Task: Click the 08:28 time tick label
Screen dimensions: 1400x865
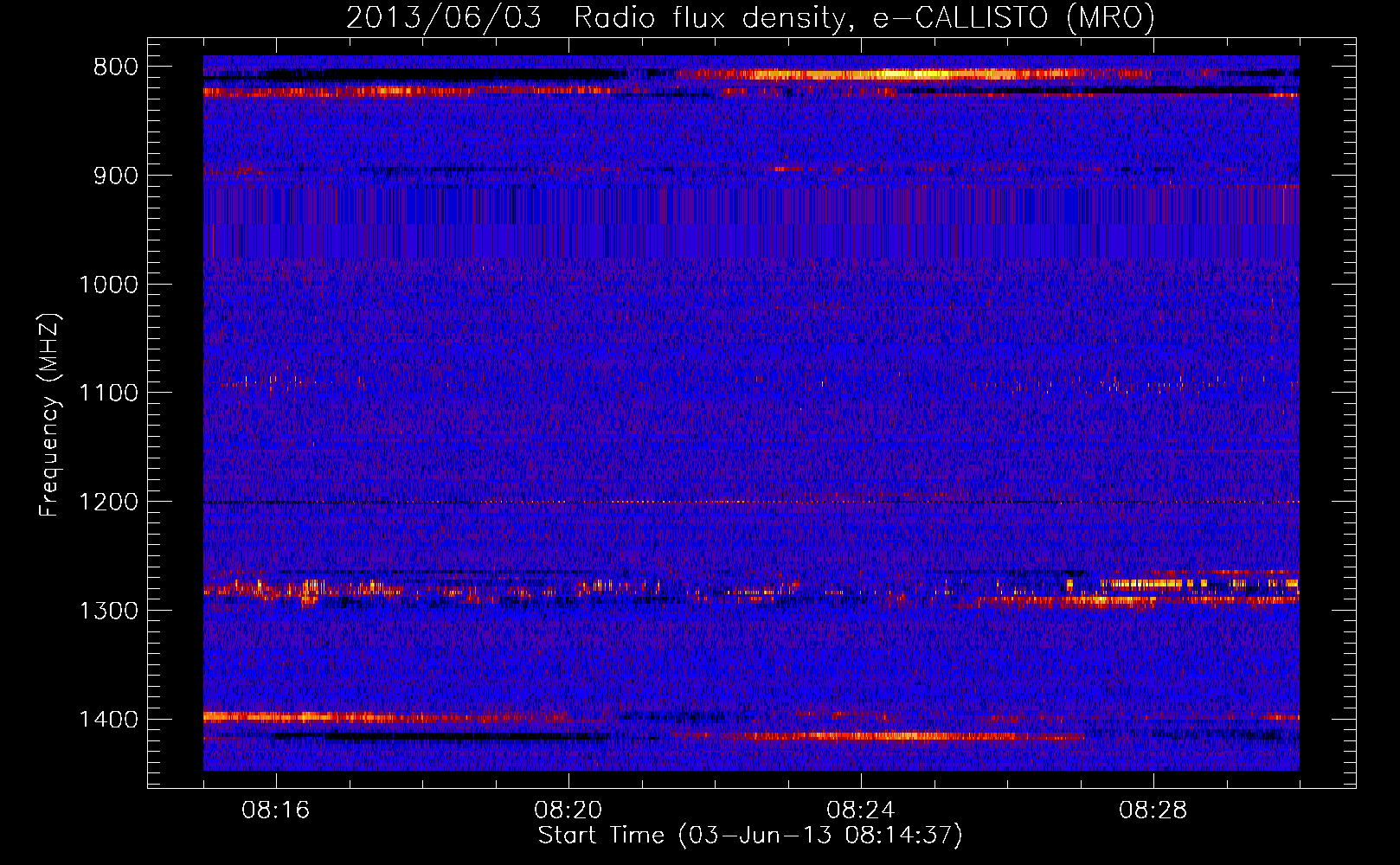Action: (x=1153, y=811)
